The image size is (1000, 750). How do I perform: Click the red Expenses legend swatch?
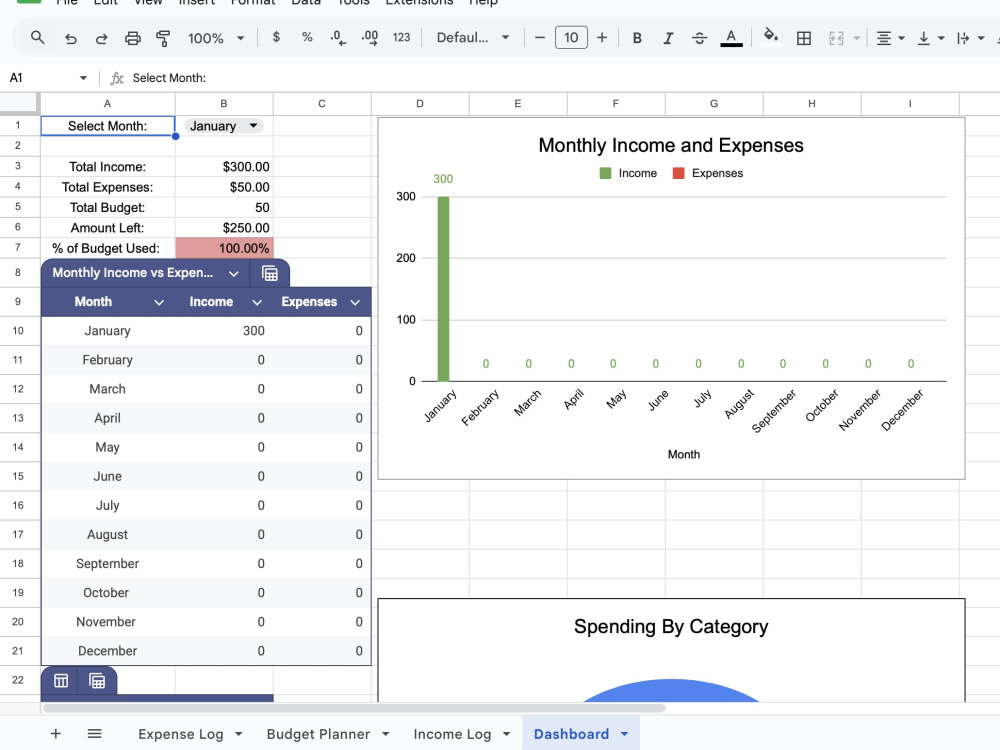pos(679,173)
